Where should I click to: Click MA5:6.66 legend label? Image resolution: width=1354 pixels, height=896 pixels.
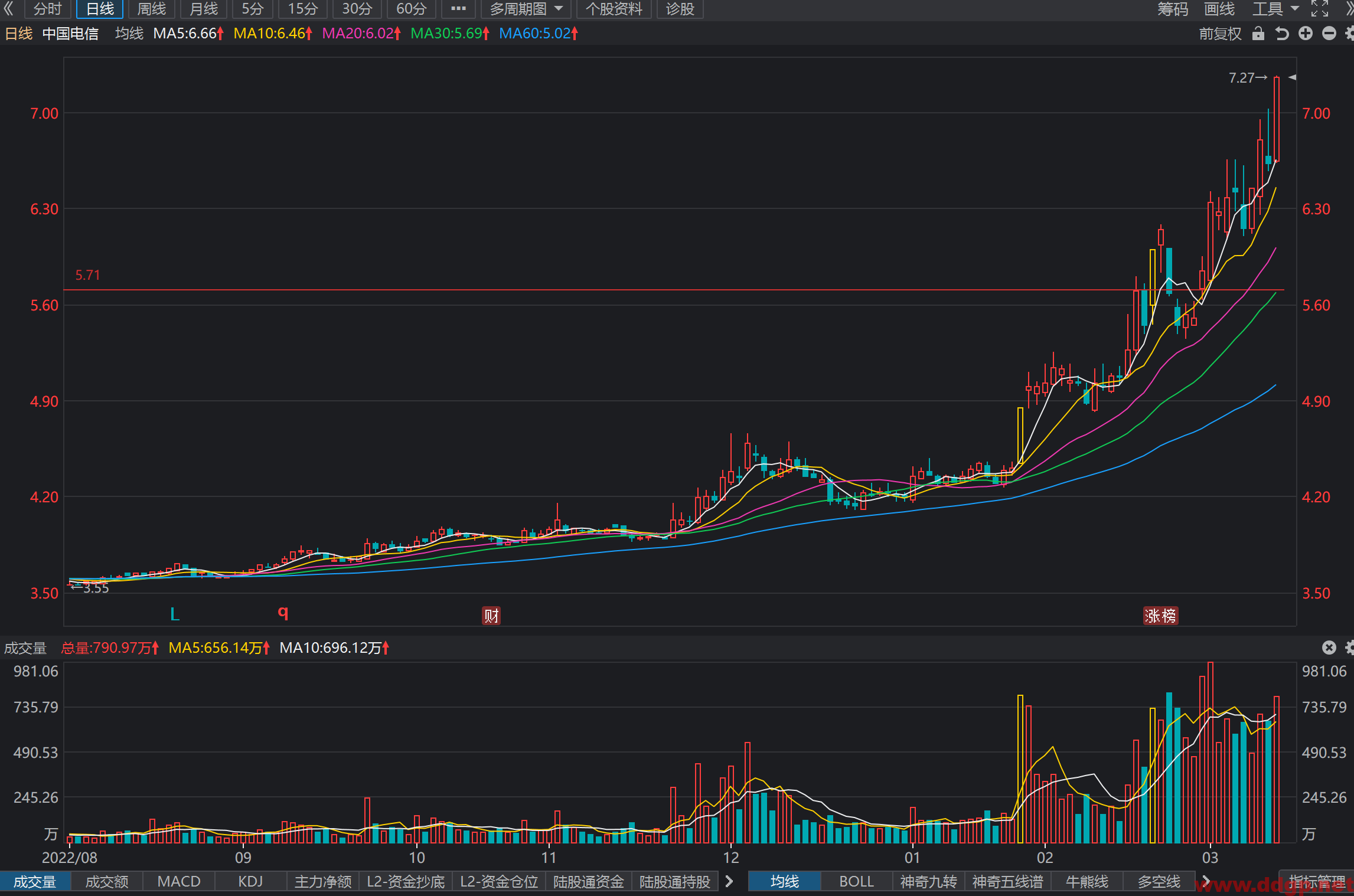(188, 34)
